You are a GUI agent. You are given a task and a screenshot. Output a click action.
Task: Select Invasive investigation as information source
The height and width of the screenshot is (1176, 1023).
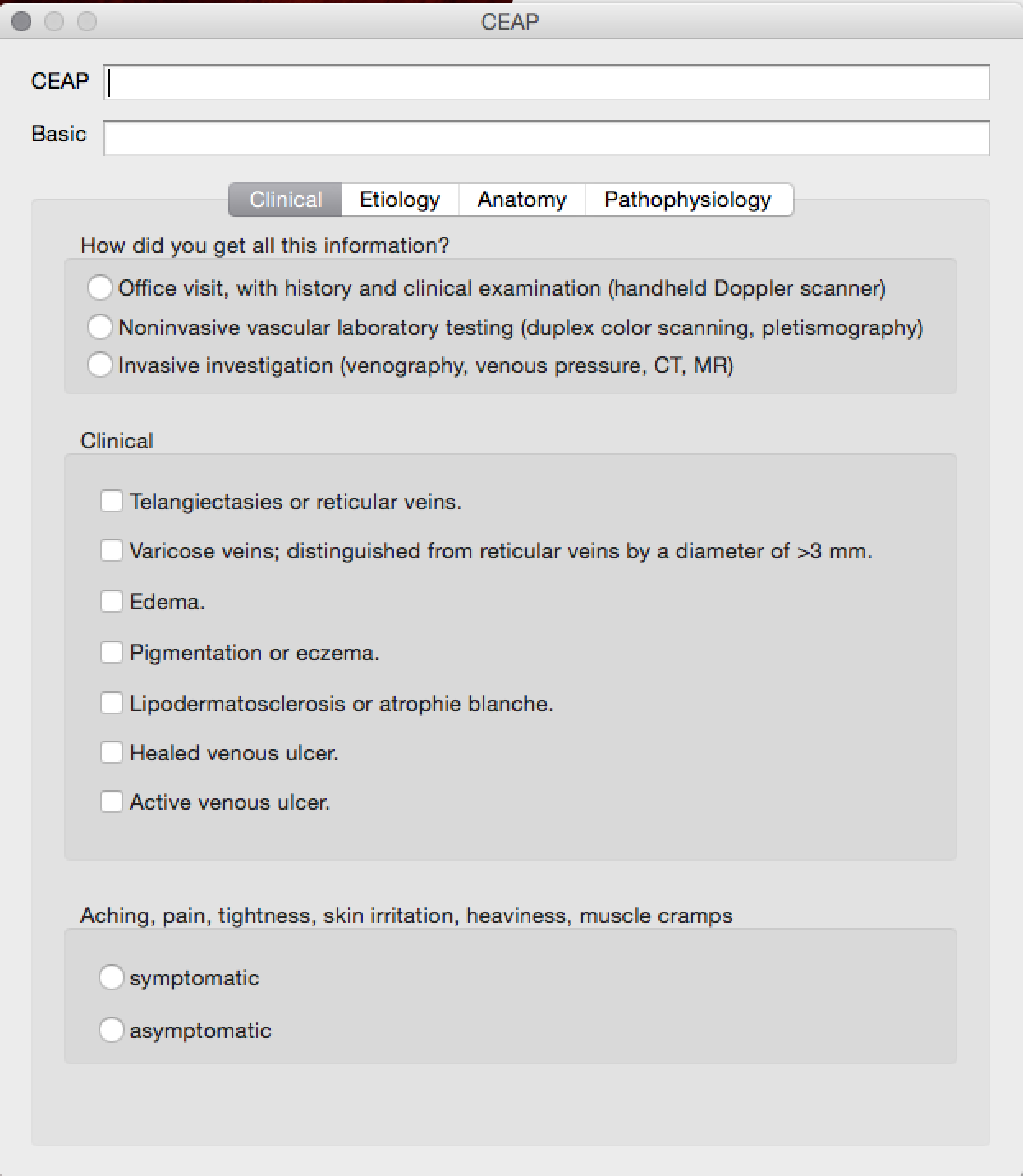coord(101,364)
